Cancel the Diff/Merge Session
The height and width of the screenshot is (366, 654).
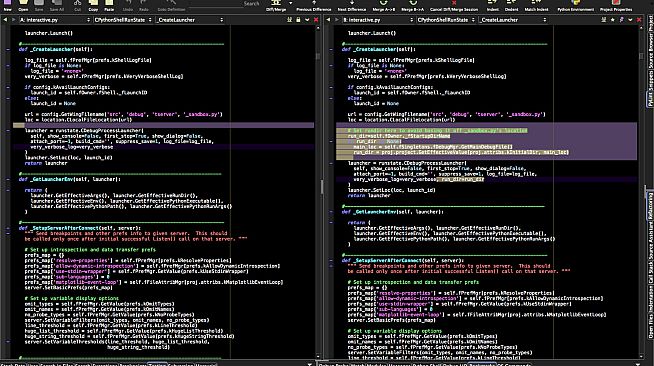(454, 5)
